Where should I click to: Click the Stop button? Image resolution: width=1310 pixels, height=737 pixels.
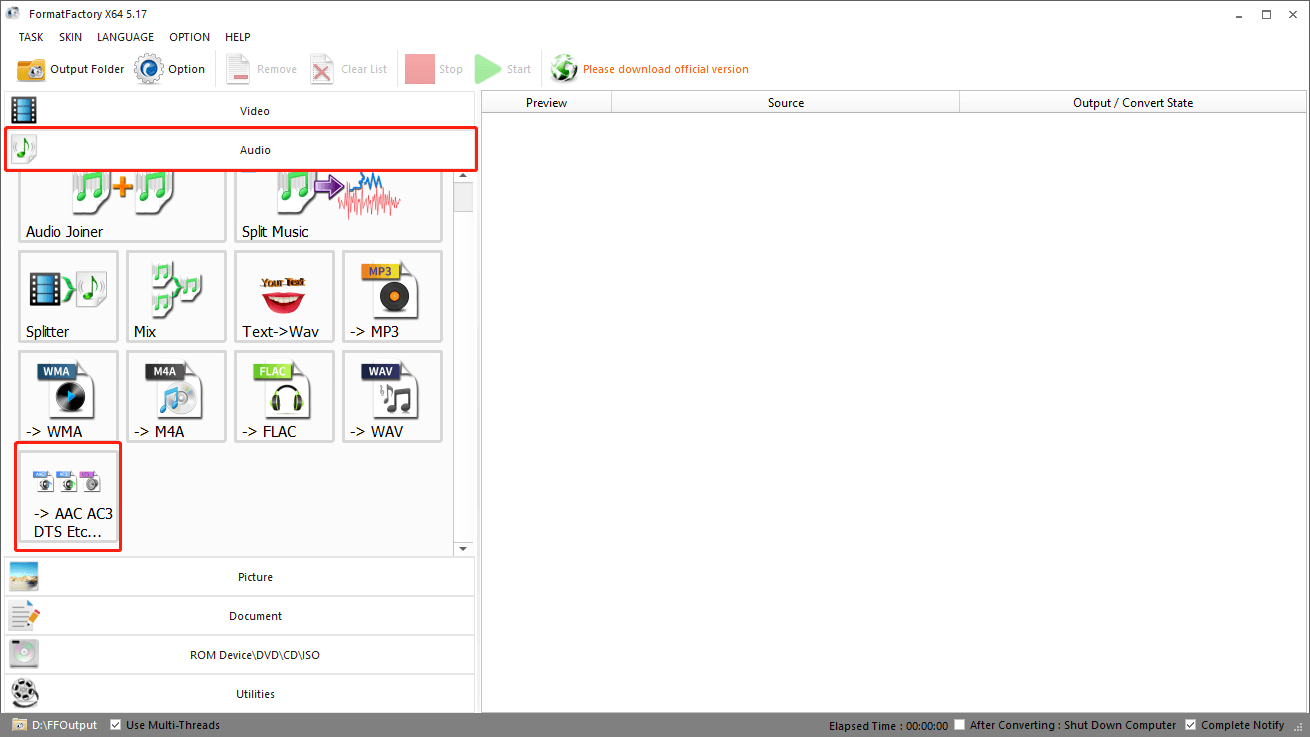[434, 69]
